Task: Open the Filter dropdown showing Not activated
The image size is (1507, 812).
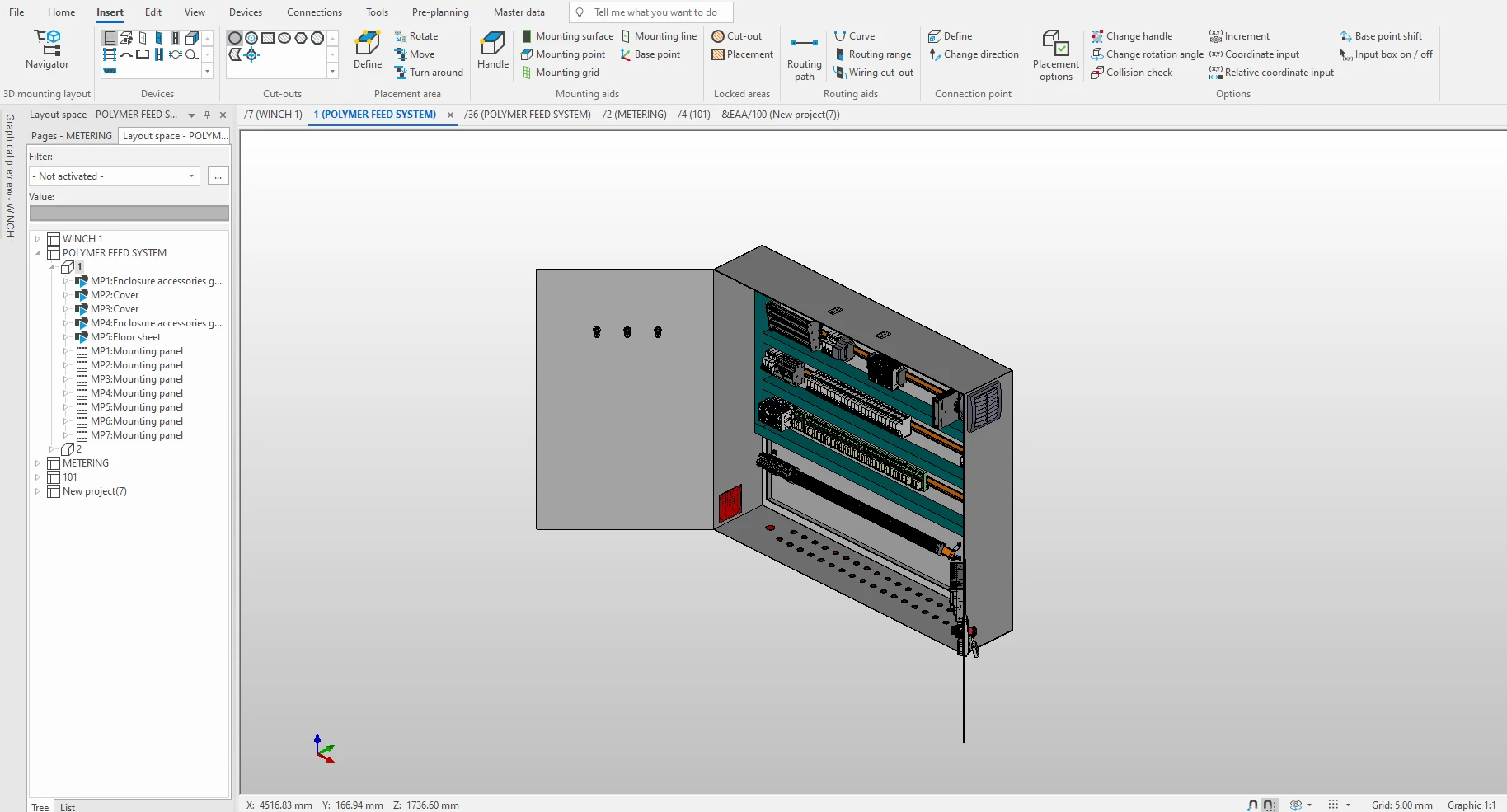Action: pos(115,176)
